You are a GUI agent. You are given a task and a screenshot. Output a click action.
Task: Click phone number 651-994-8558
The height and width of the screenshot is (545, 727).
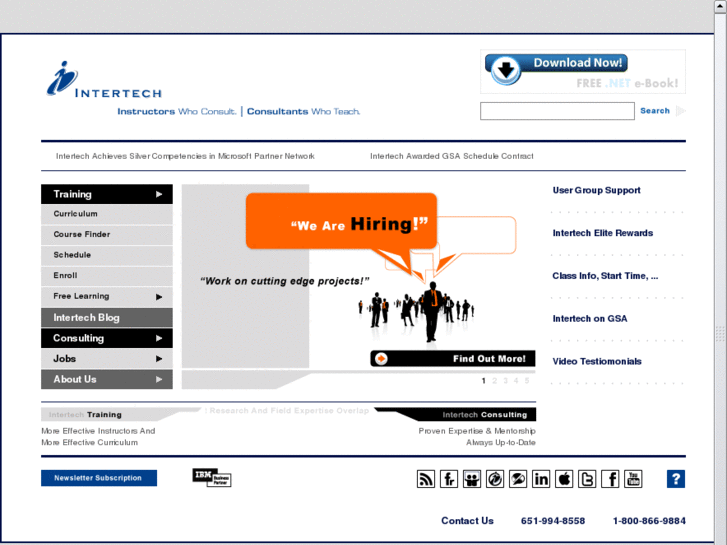(553, 521)
